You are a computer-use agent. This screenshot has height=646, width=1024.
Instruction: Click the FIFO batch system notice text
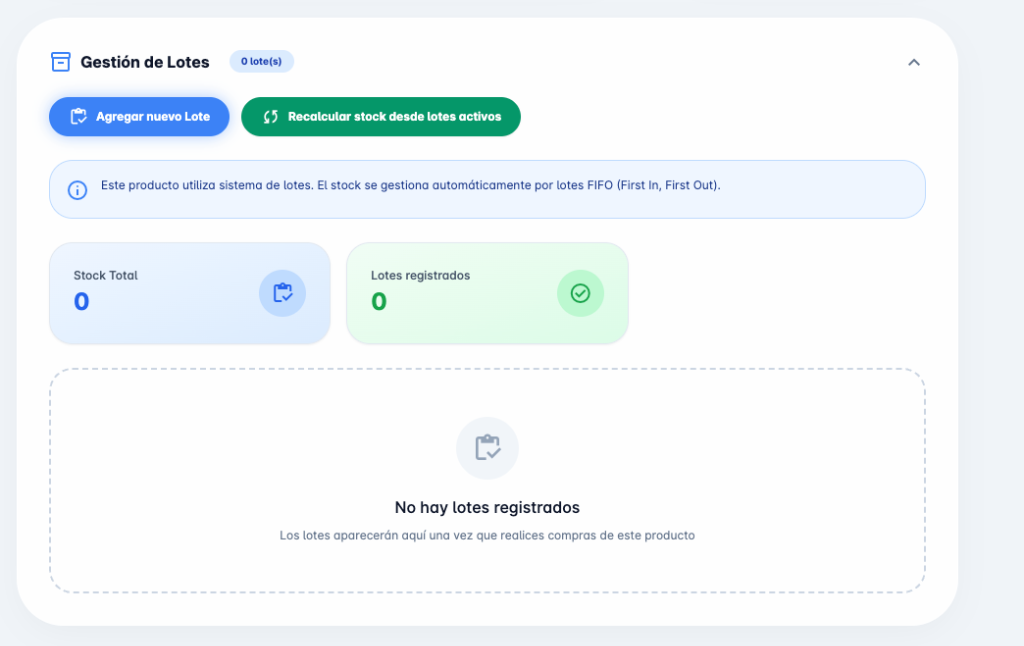point(410,186)
